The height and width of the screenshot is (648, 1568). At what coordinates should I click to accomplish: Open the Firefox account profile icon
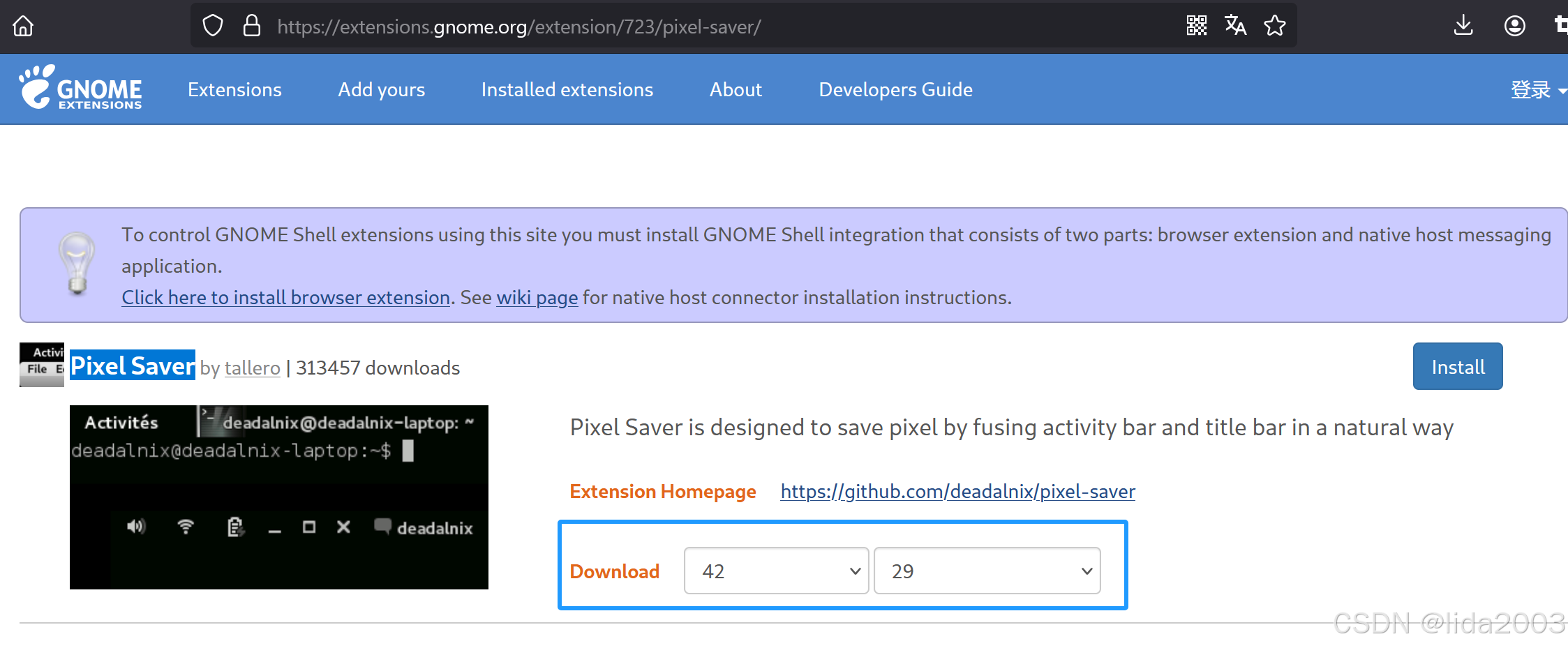[x=1515, y=27]
